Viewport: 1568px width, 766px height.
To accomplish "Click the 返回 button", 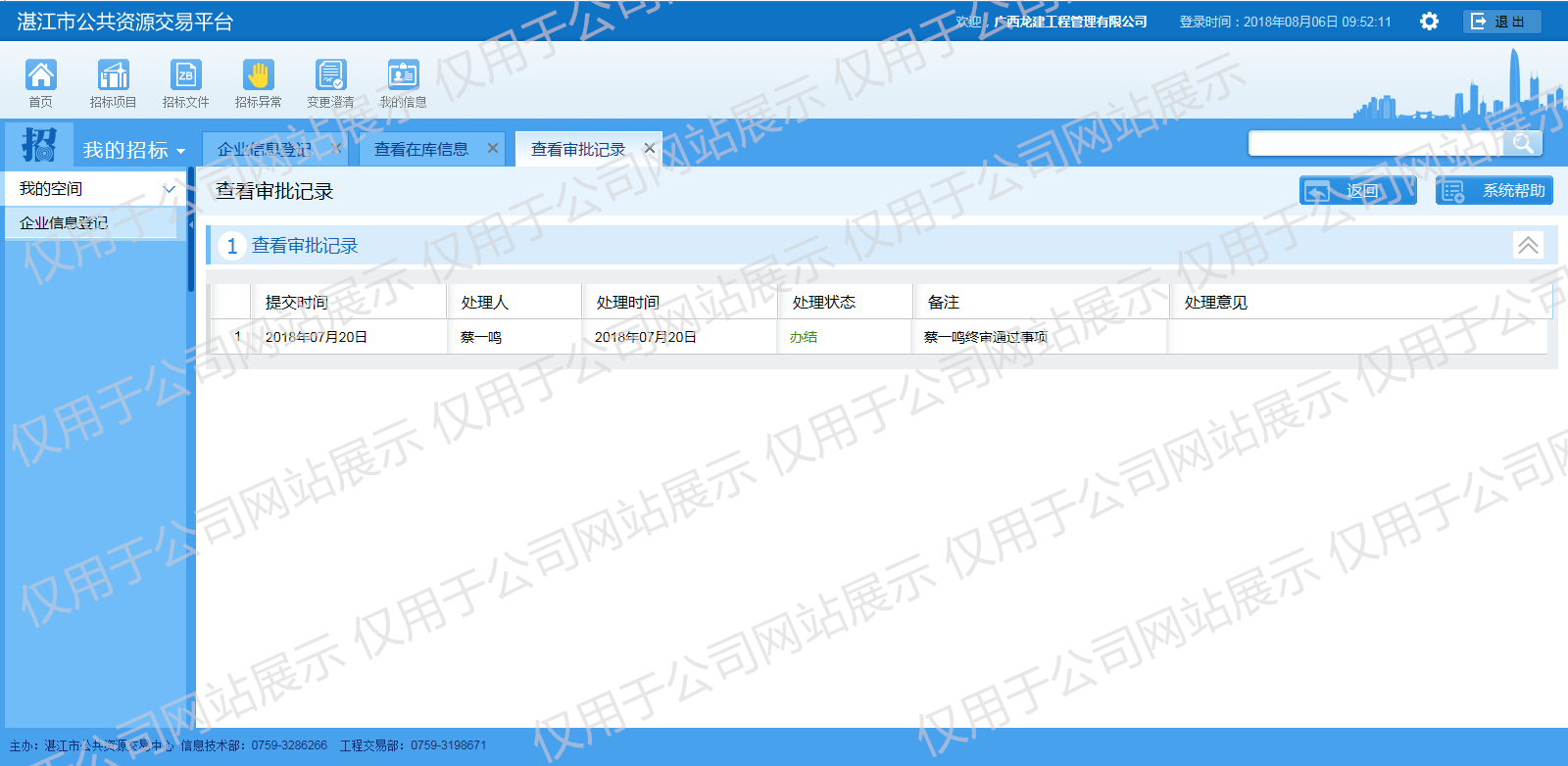I will click(x=1358, y=191).
